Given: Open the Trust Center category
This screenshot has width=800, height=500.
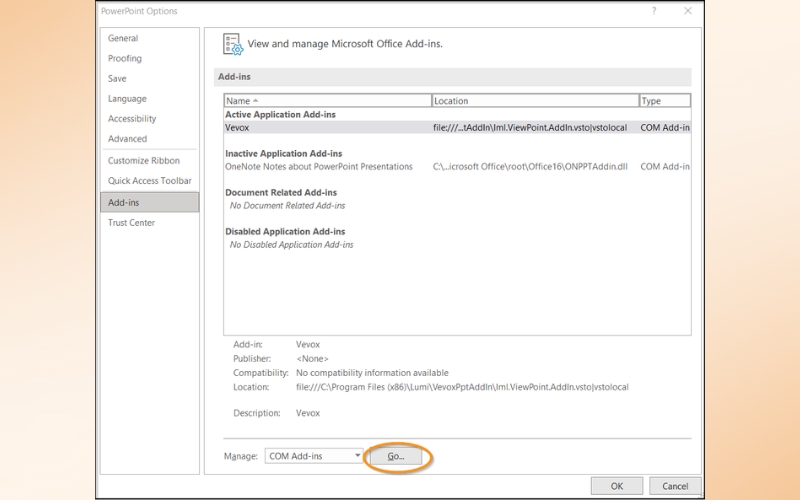Looking at the screenshot, I should point(131,222).
